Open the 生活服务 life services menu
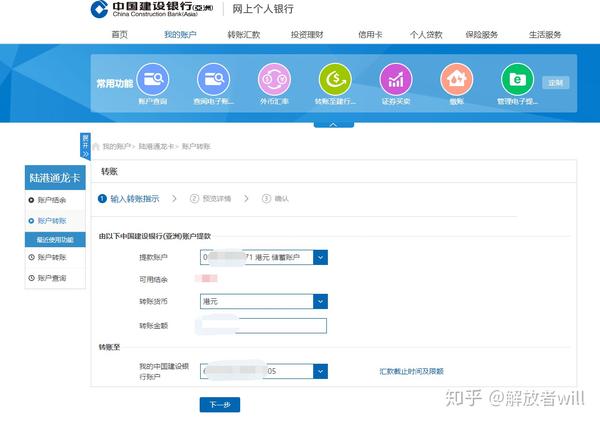Viewport: 600px width, 422px height. pos(545,35)
